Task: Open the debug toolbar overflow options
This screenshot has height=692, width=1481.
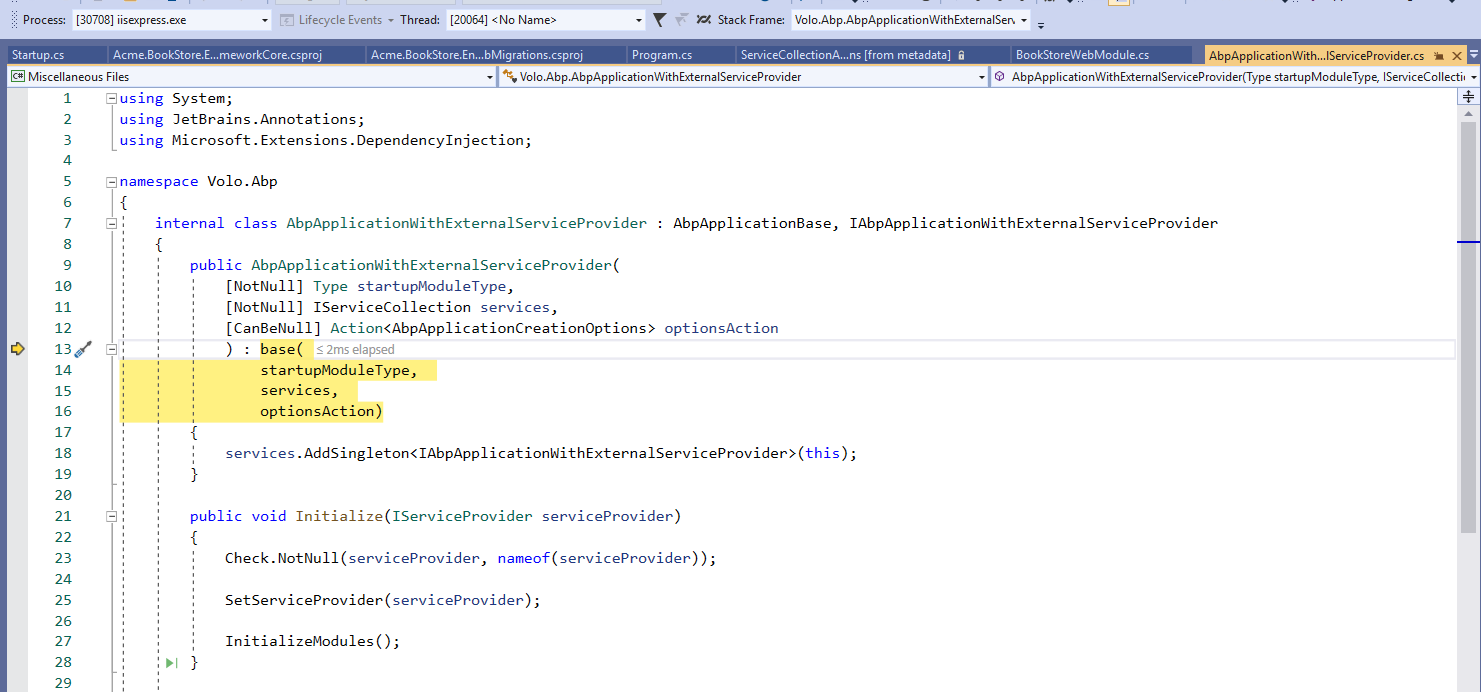Action: tap(1041, 24)
